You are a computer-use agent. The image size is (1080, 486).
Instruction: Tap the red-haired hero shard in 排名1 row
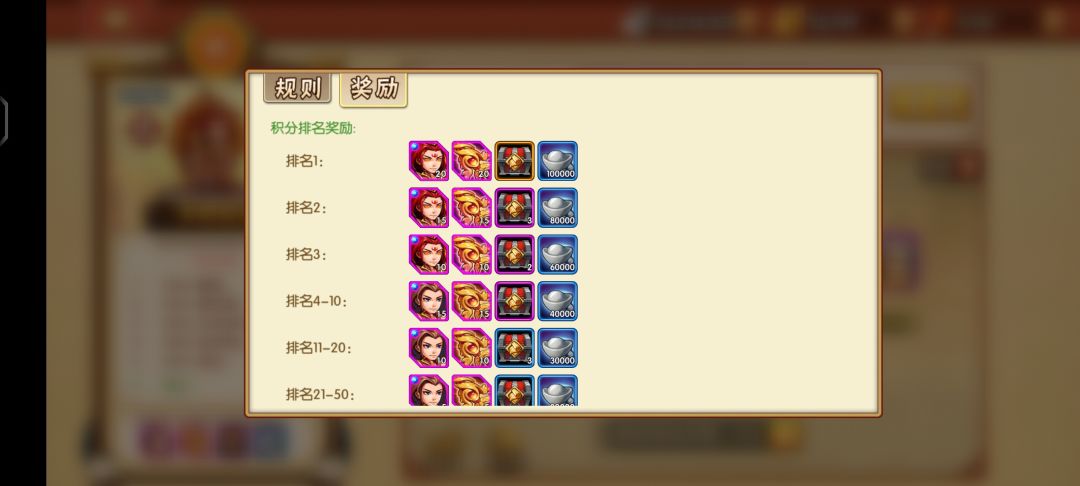(x=428, y=161)
